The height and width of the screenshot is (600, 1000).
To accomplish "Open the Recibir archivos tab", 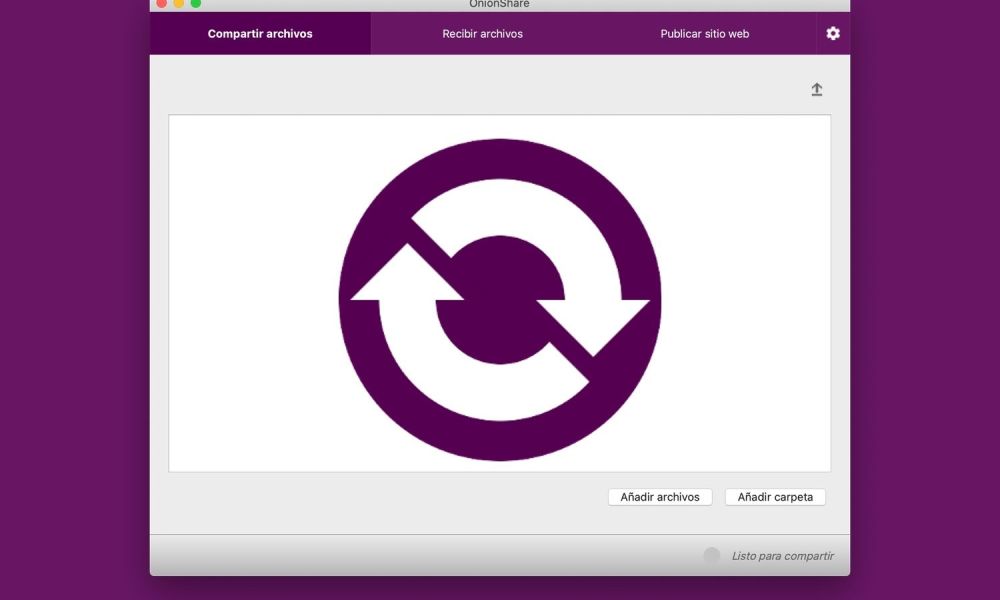I will click(x=482, y=34).
